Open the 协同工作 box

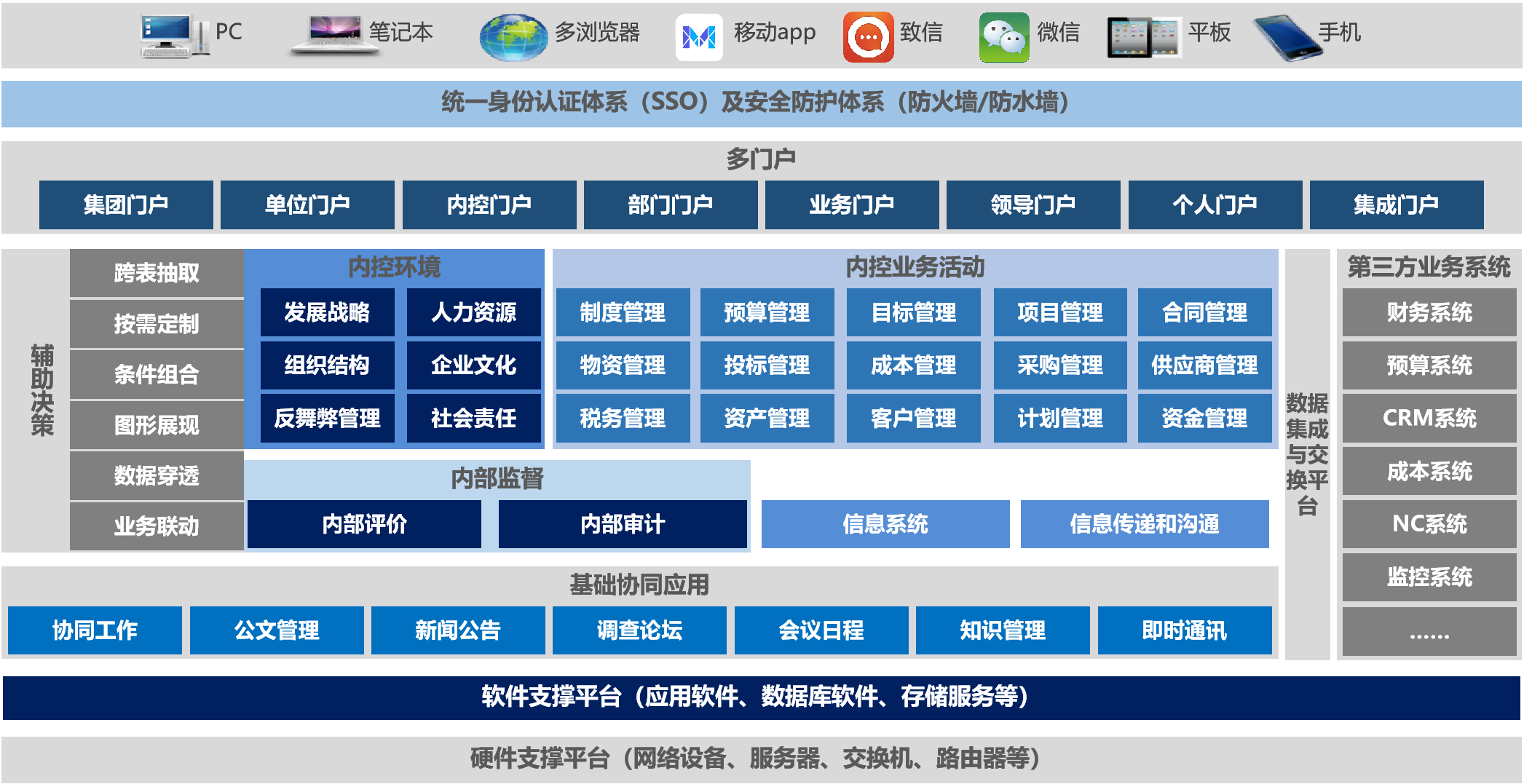pos(95,630)
